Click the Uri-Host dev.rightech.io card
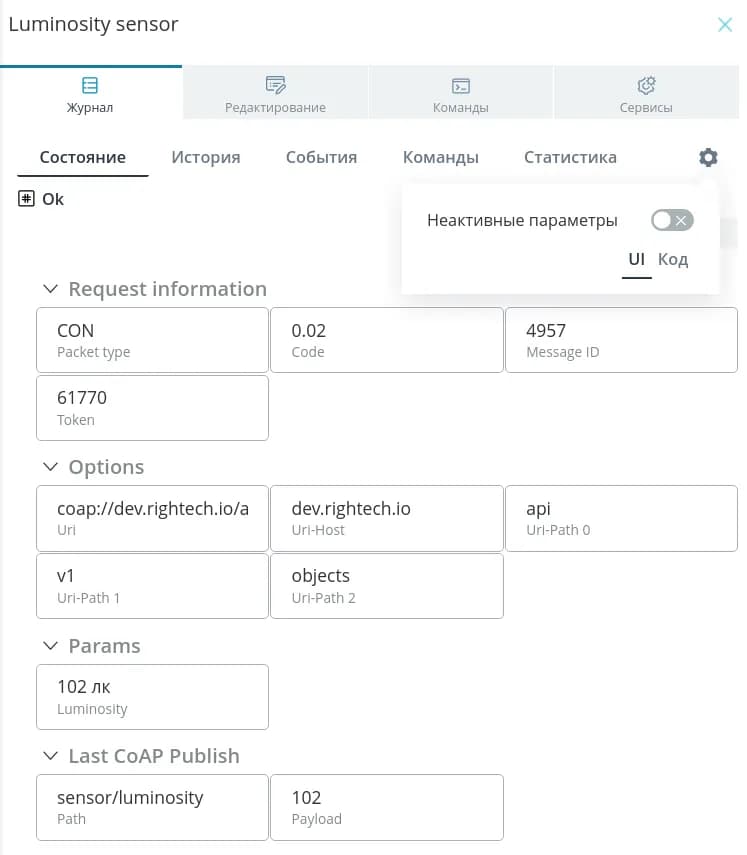This screenshot has width=747, height=855. pyautogui.click(x=386, y=518)
